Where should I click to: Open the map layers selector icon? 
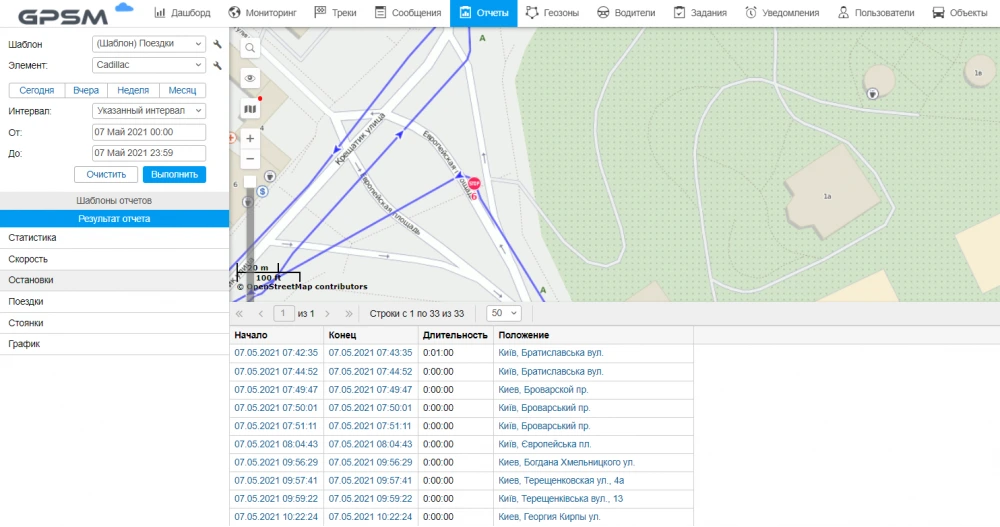coord(250,109)
